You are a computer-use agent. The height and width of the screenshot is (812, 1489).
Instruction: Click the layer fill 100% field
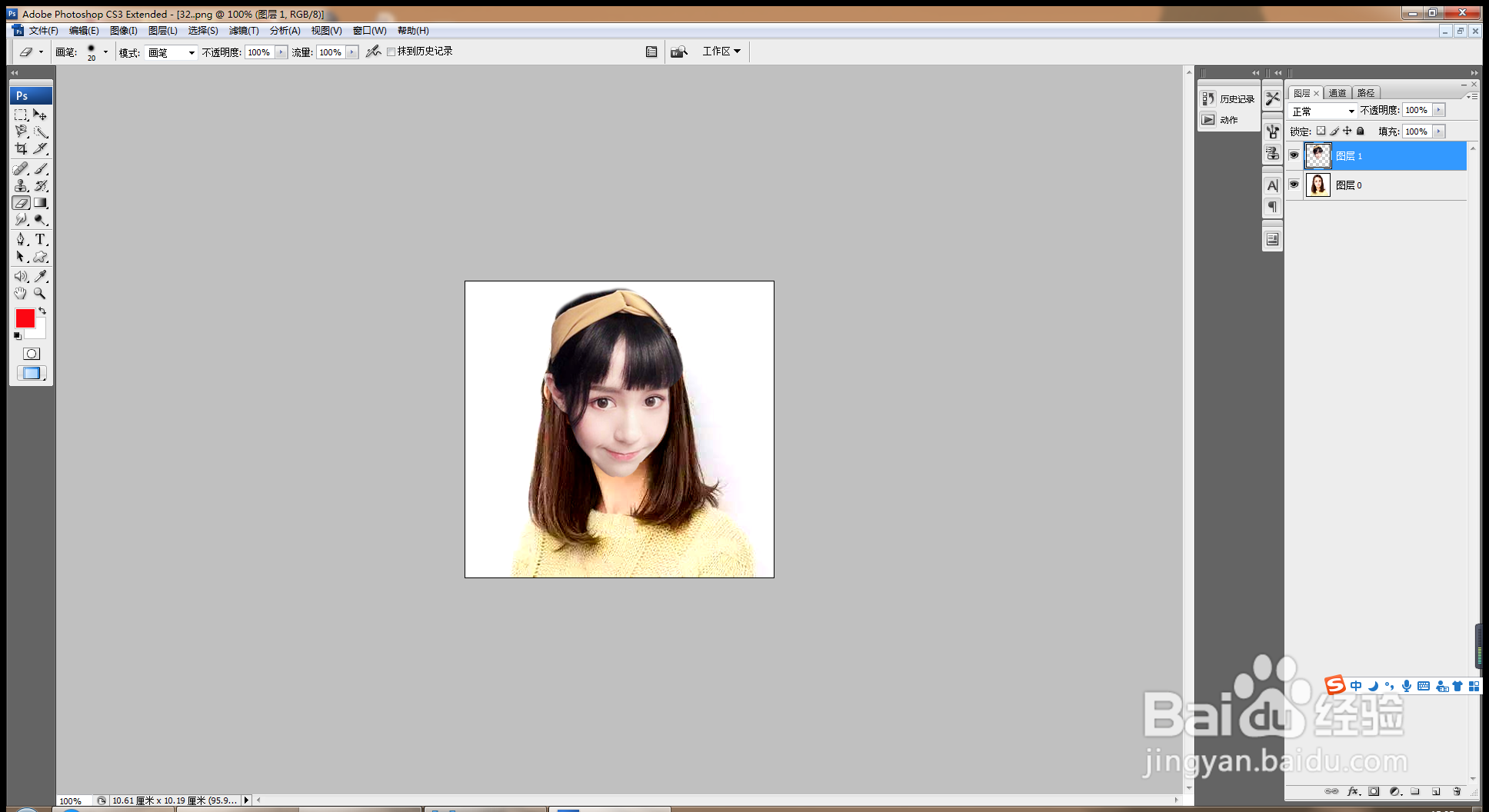coord(1417,131)
